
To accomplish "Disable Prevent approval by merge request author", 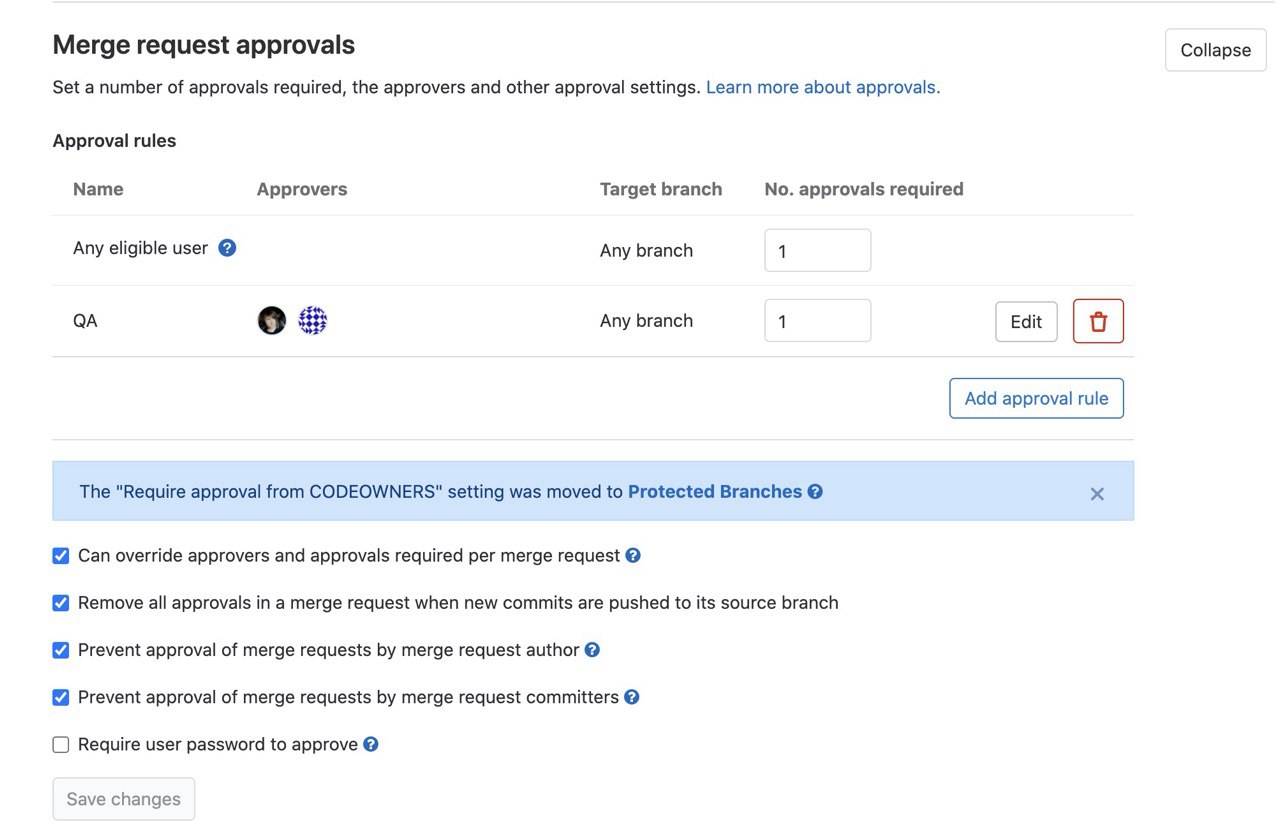I will click(61, 650).
